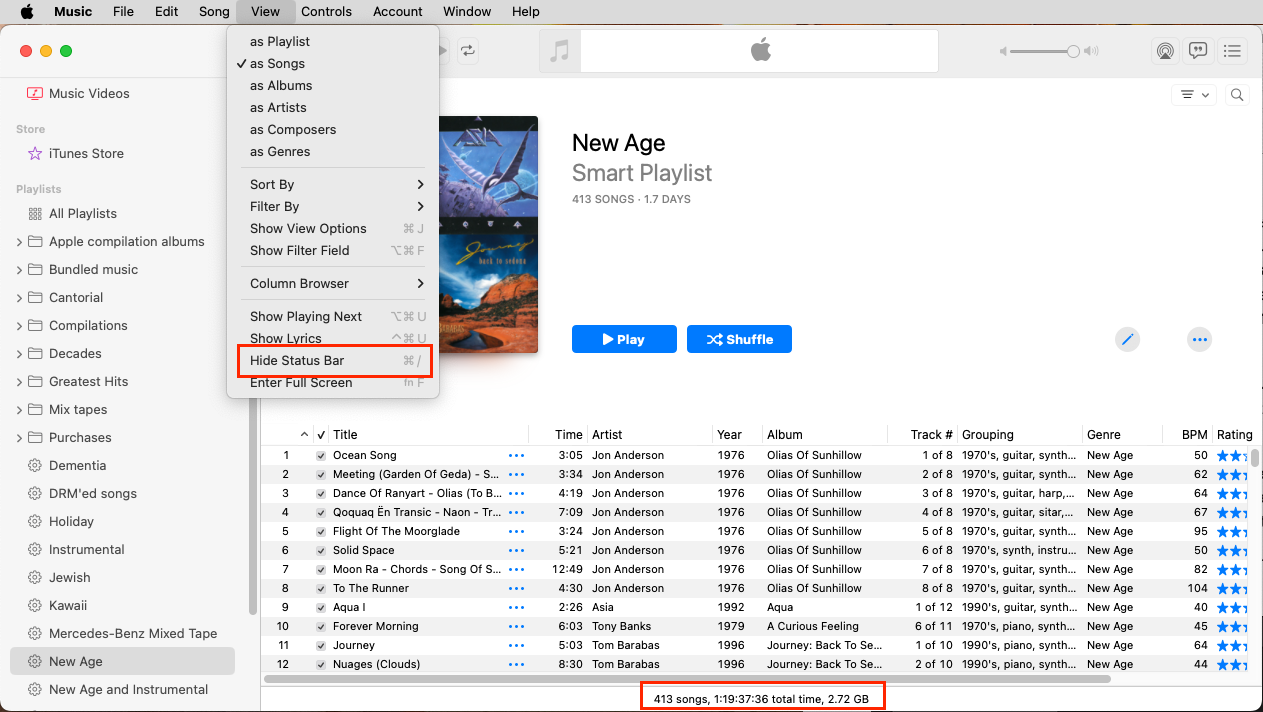This screenshot has height=712, width=1263.
Task: Expand the Greatest Hits folder
Action: (x=19, y=381)
